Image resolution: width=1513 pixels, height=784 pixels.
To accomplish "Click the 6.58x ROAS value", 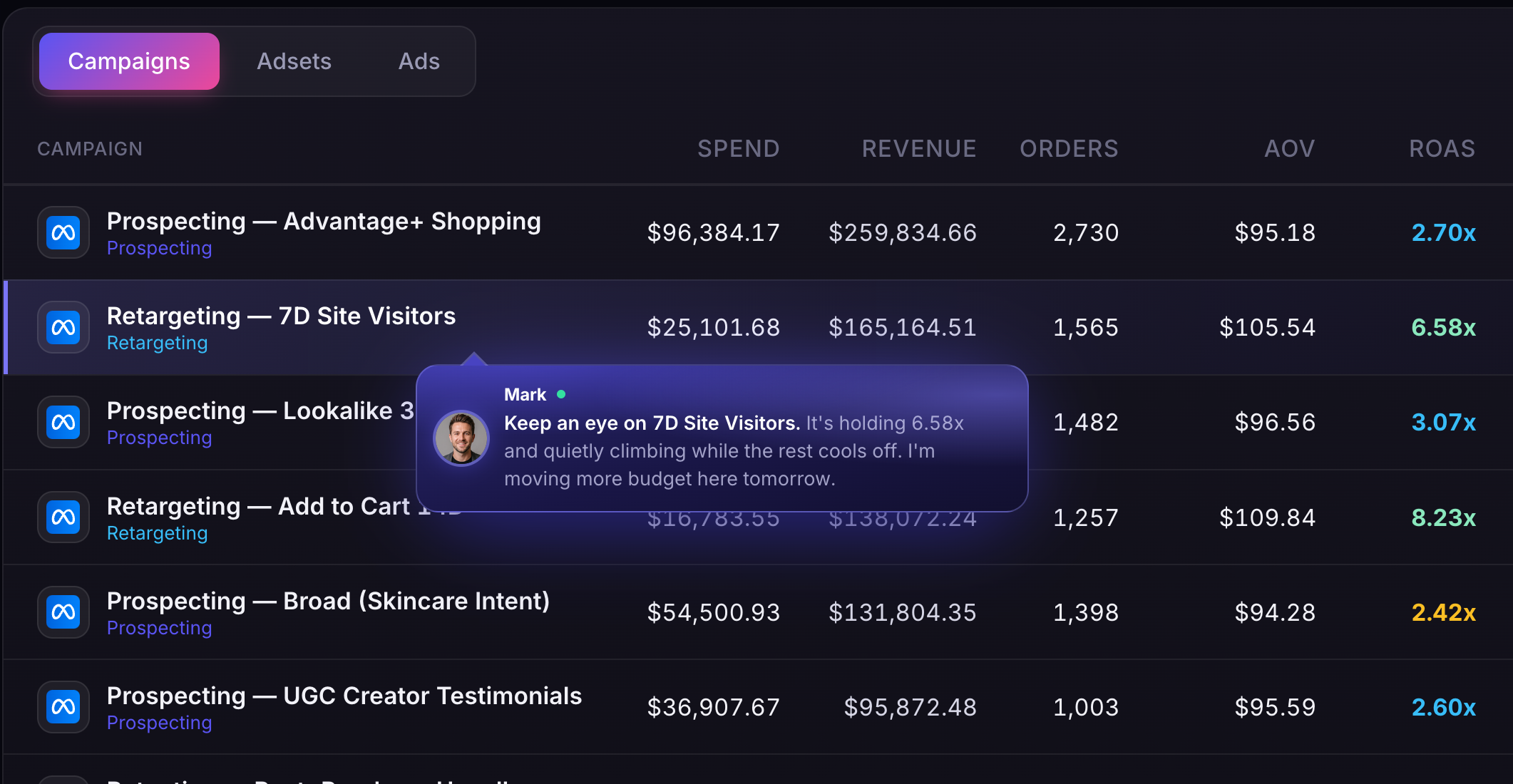I will pyautogui.click(x=1443, y=327).
